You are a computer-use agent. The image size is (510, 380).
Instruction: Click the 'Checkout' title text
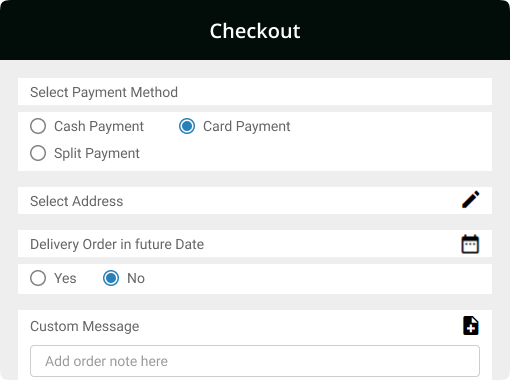pos(255,31)
